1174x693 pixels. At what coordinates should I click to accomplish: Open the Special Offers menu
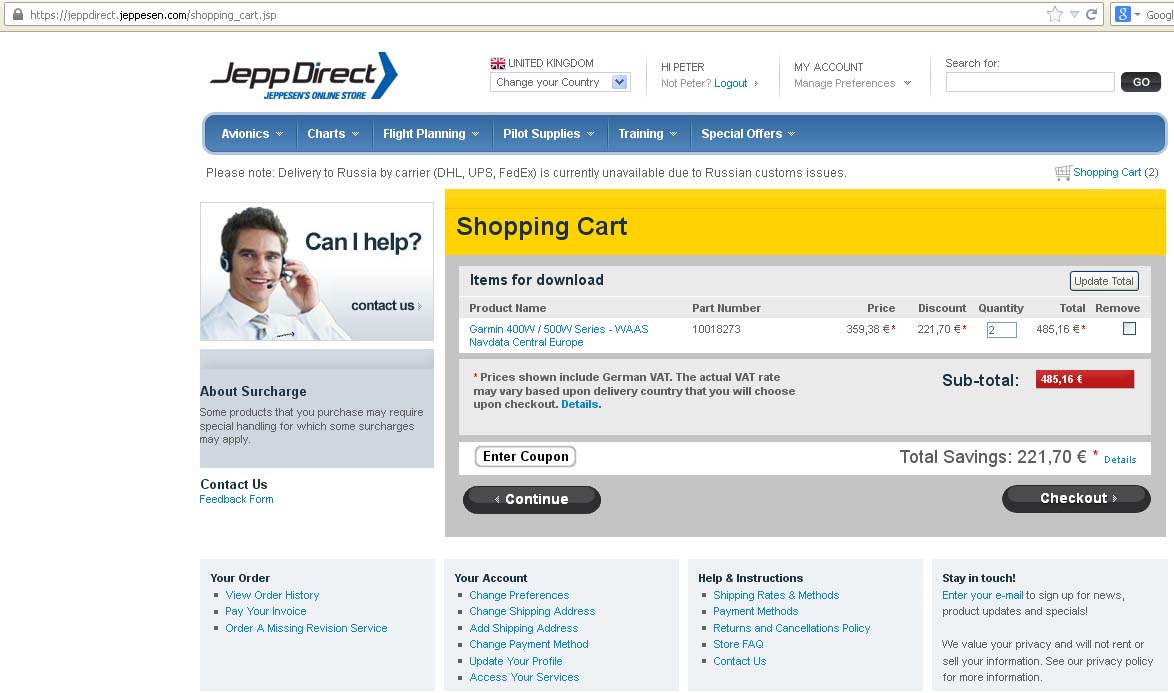tap(748, 134)
